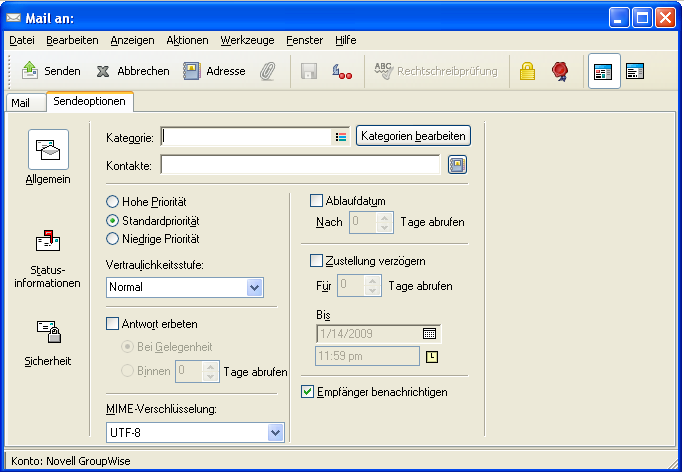Select the highlighted colored view layout icon
The width and height of the screenshot is (684, 472).
coord(604,71)
